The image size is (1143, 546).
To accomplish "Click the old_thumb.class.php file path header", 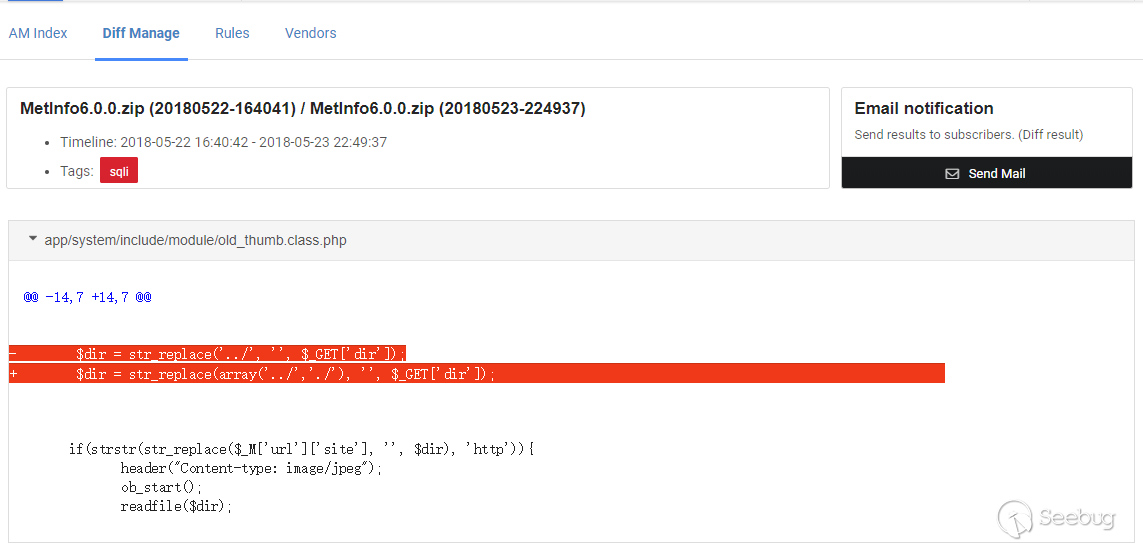I will pos(195,240).
